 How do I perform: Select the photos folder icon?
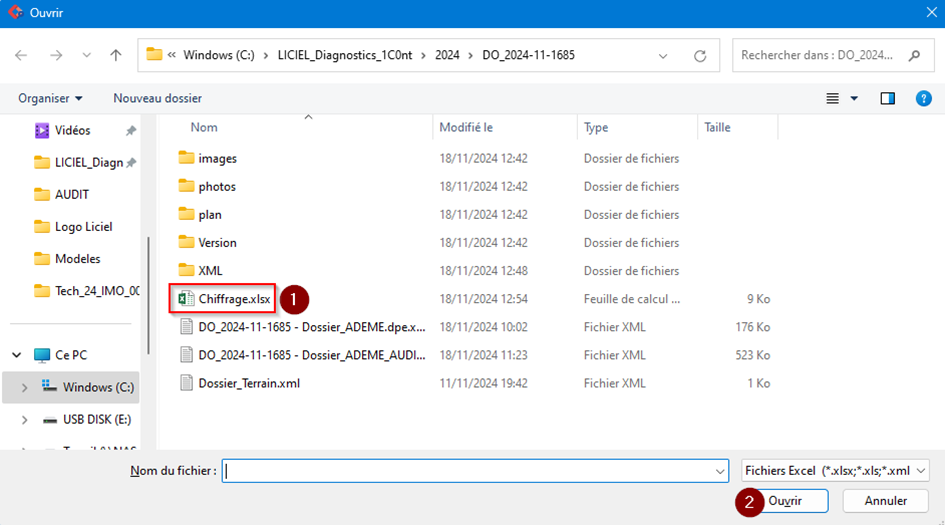(186, 186)
